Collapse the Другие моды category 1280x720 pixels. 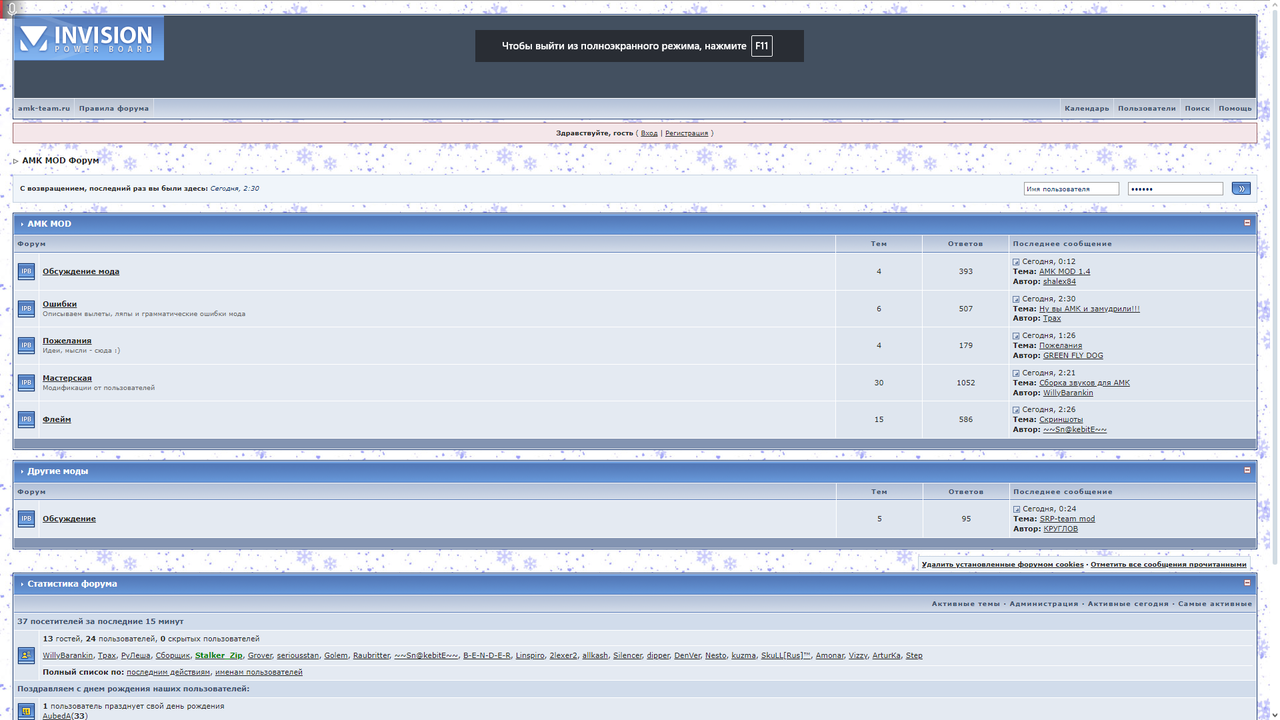1247,470
